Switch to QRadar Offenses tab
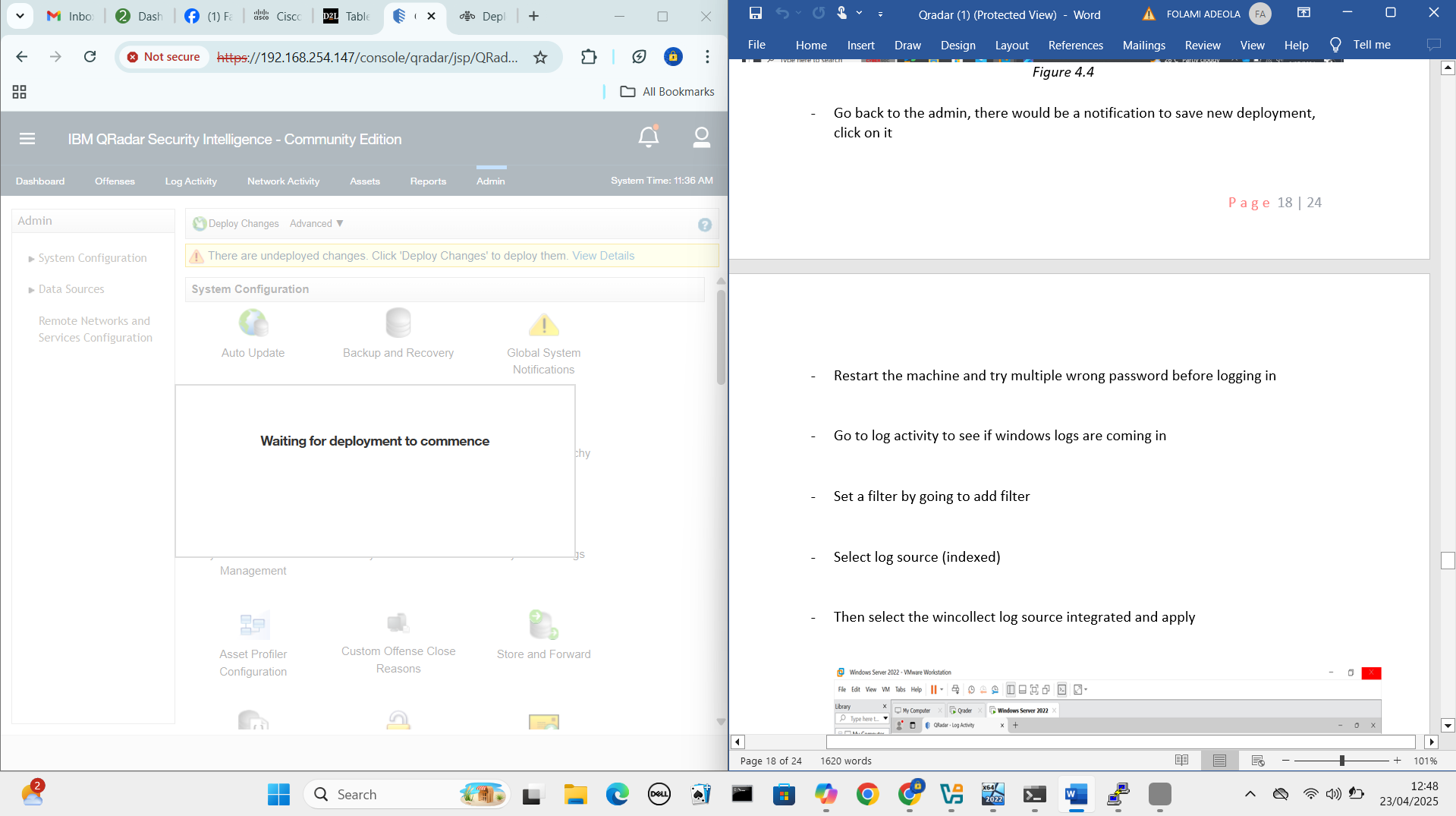1456x816 pixels. point(115,181)
